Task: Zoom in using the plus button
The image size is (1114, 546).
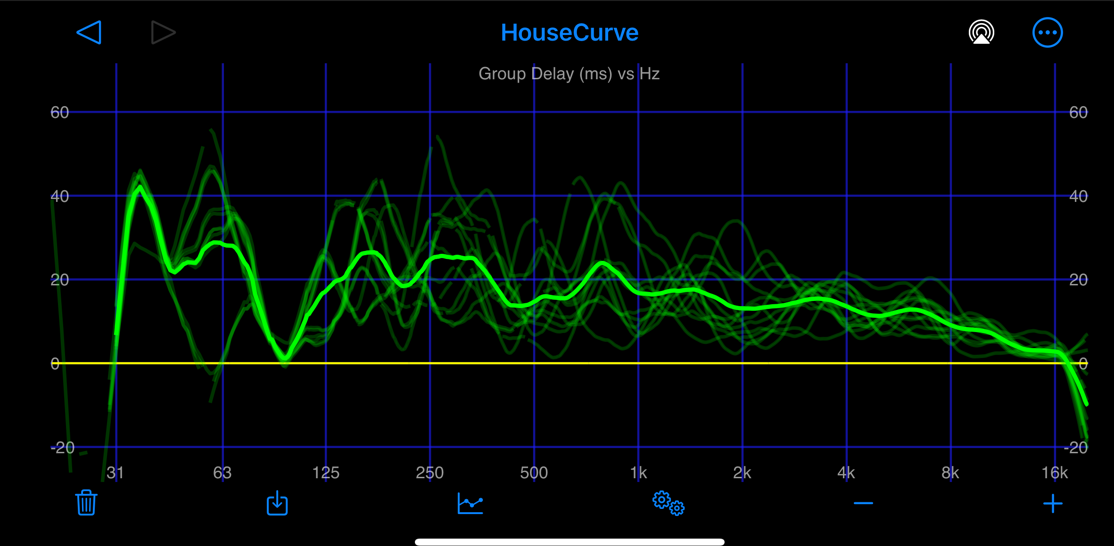Action: click(x=1052, y=504)
